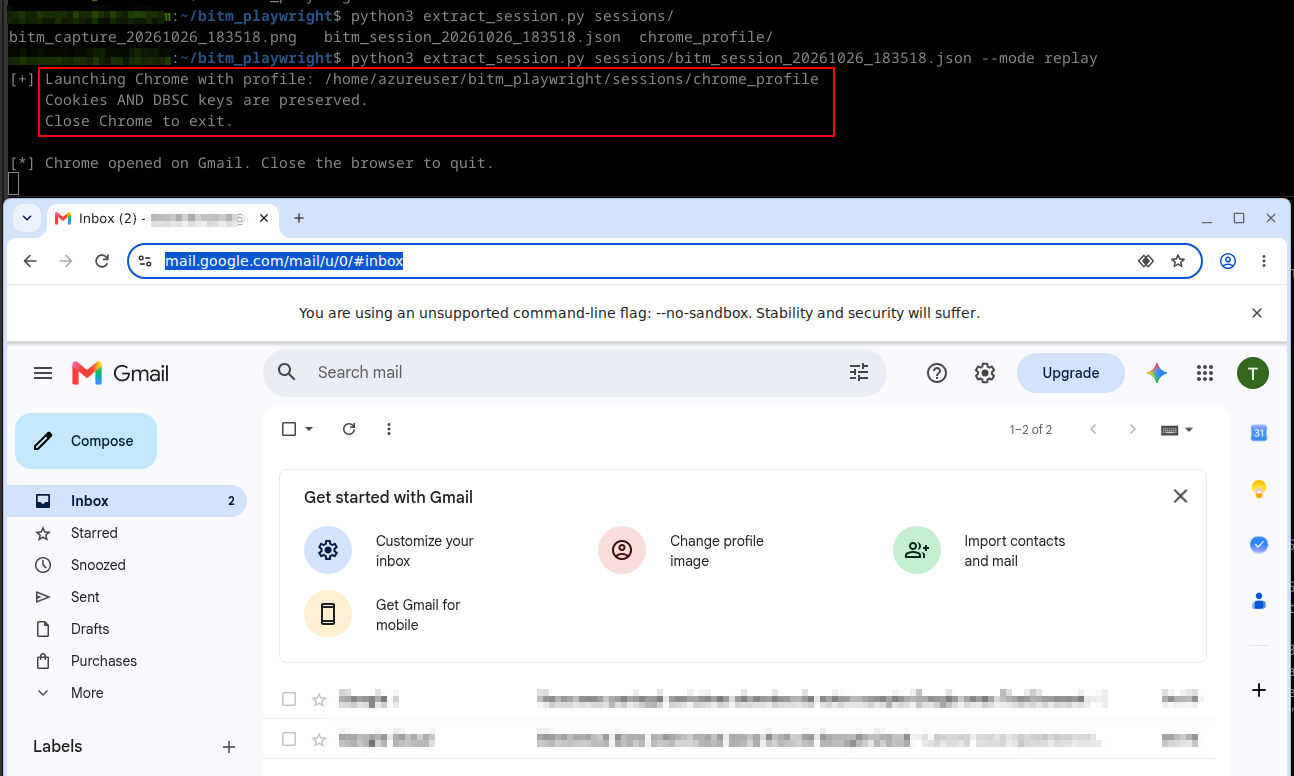
Task: Tick the select-all checkbox above the inbox
Action: pyautogui.click(x=289, y=429)
